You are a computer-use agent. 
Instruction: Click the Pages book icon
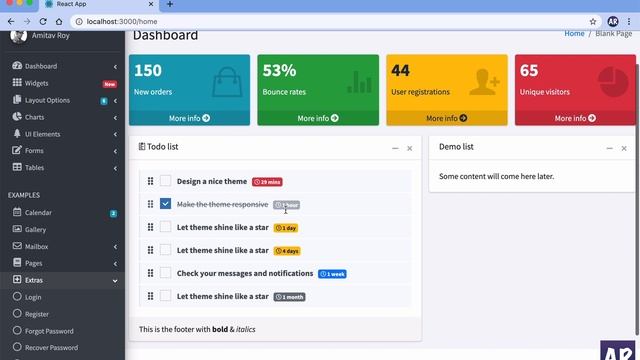(17, 262)
